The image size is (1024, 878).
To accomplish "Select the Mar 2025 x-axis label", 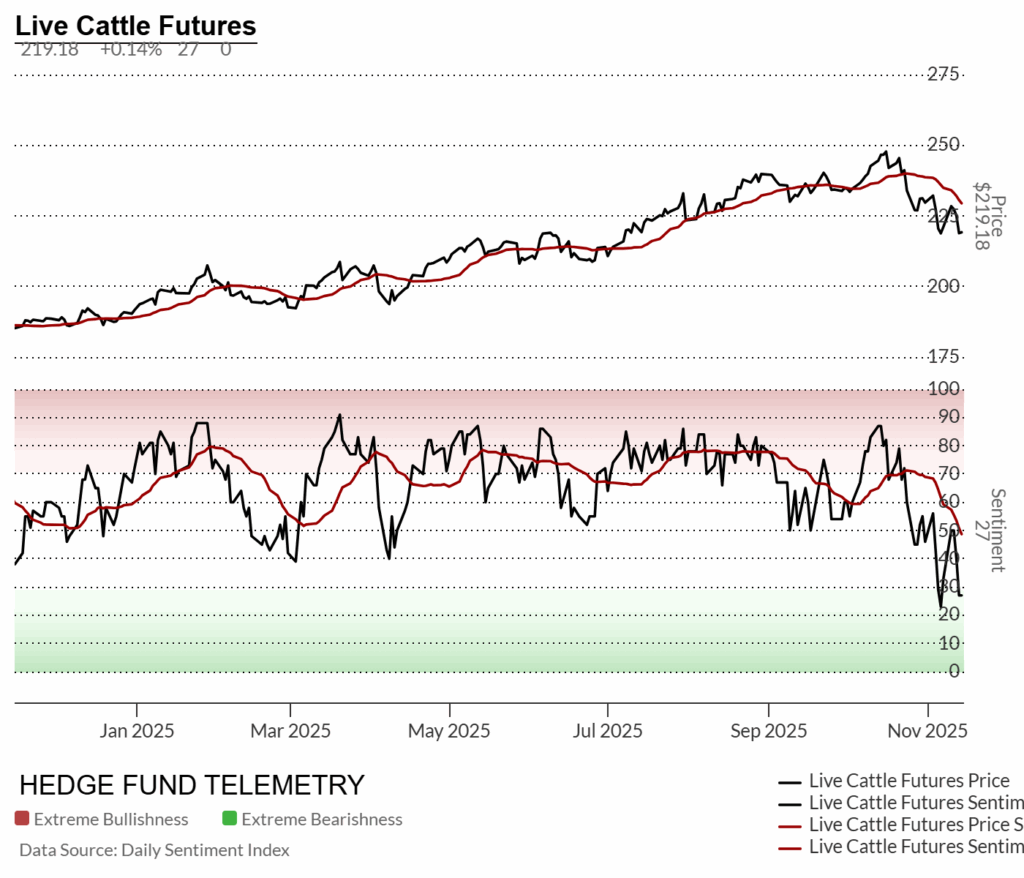I will pyautogui.click(x=291, y=731).
